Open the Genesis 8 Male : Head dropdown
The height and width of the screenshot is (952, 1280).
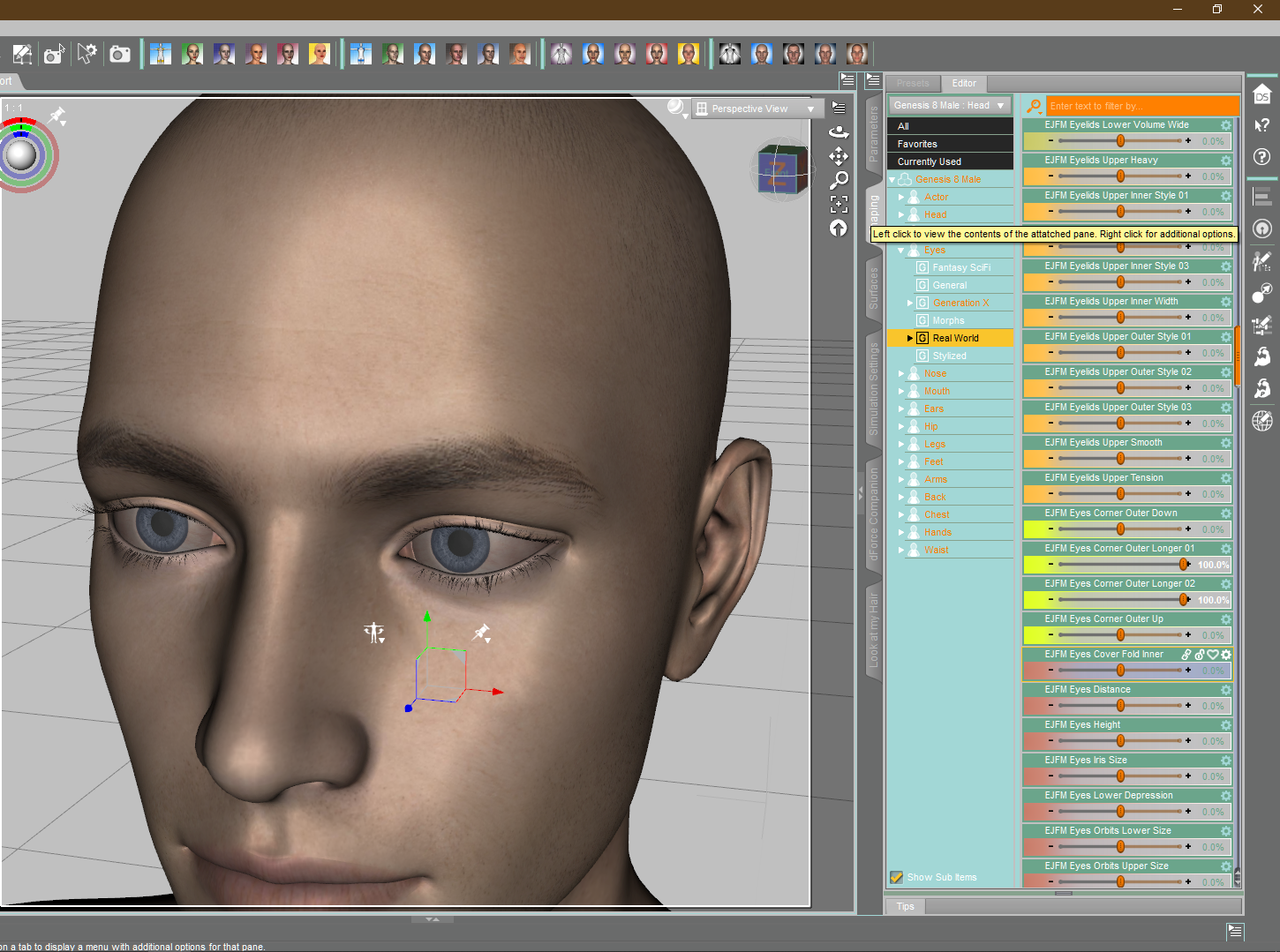pos(949,105)
